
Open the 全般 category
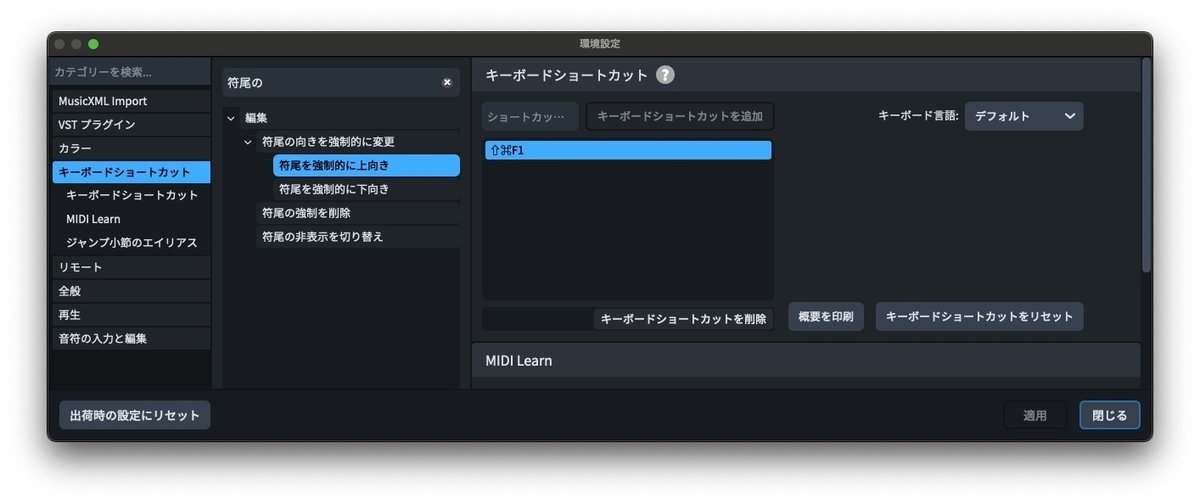point(131,291)
